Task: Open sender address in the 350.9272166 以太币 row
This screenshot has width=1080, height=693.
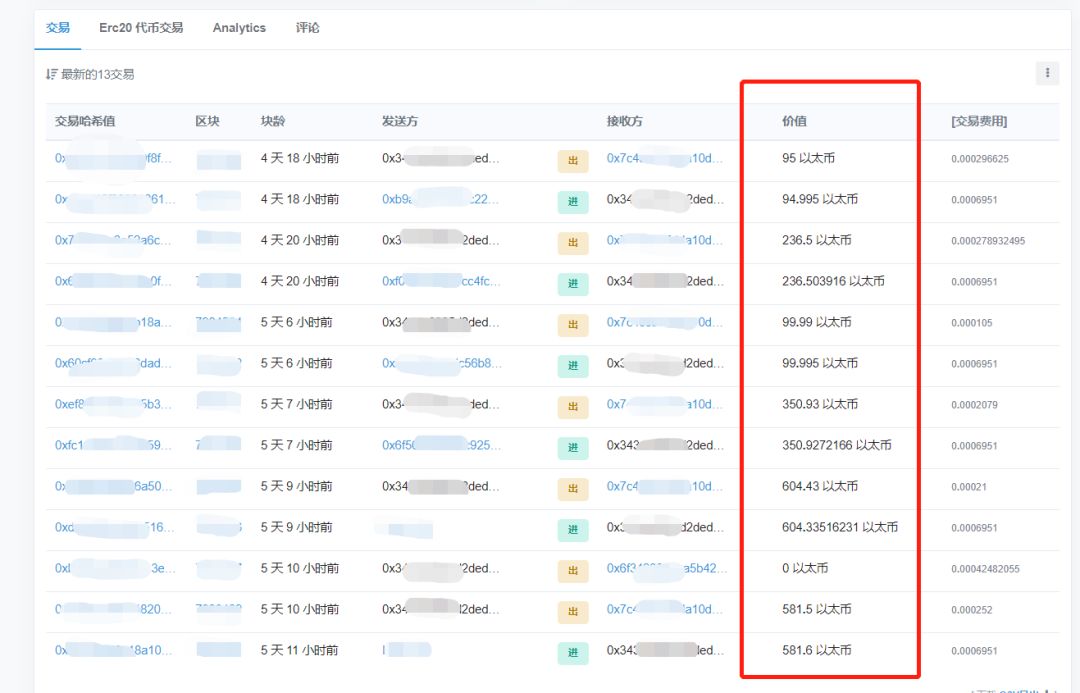Action: (441, 445)
